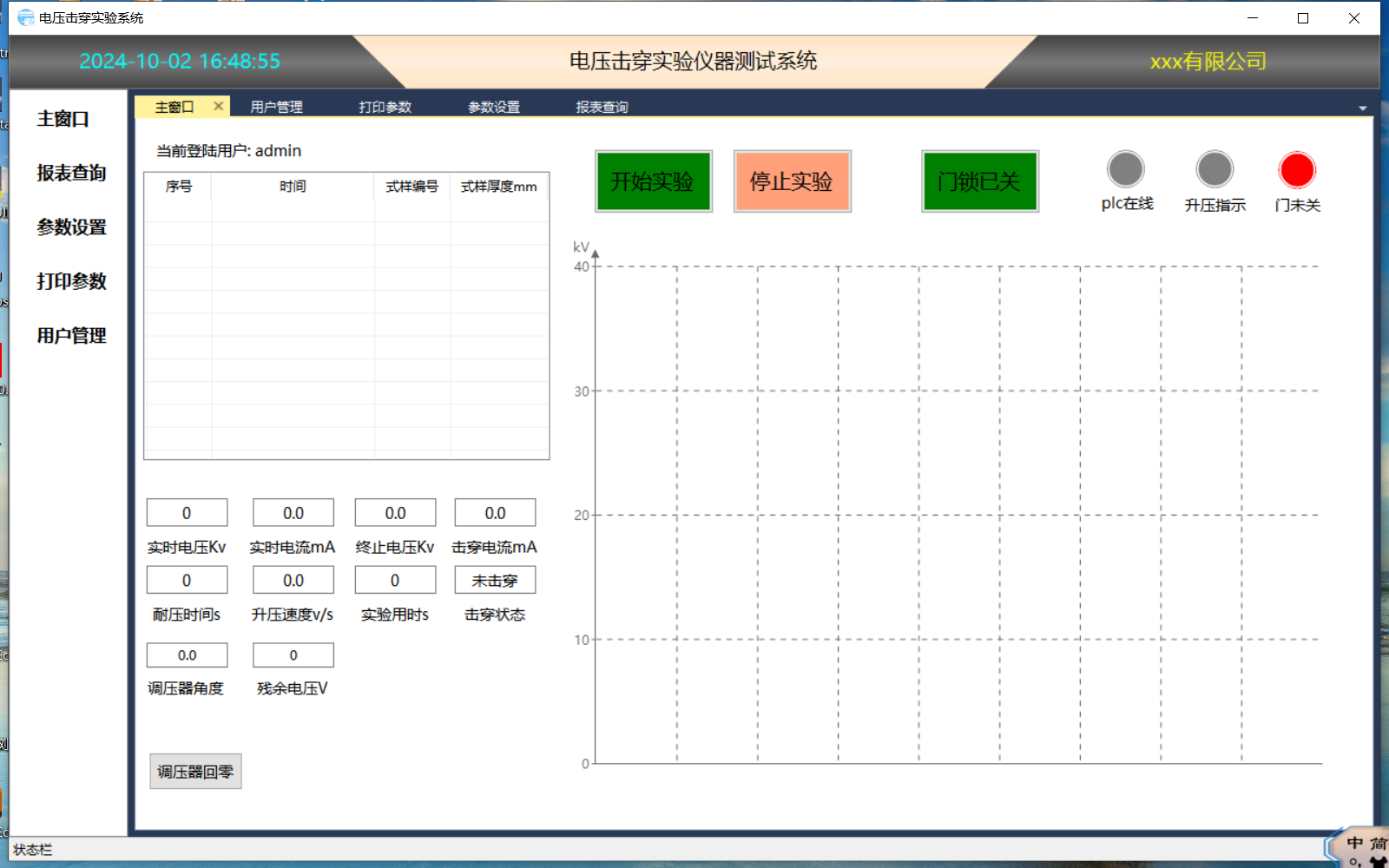This screenshot has width=1389, height=868.
Task: Click the 残余电压V label
Action: click(293, 688)
